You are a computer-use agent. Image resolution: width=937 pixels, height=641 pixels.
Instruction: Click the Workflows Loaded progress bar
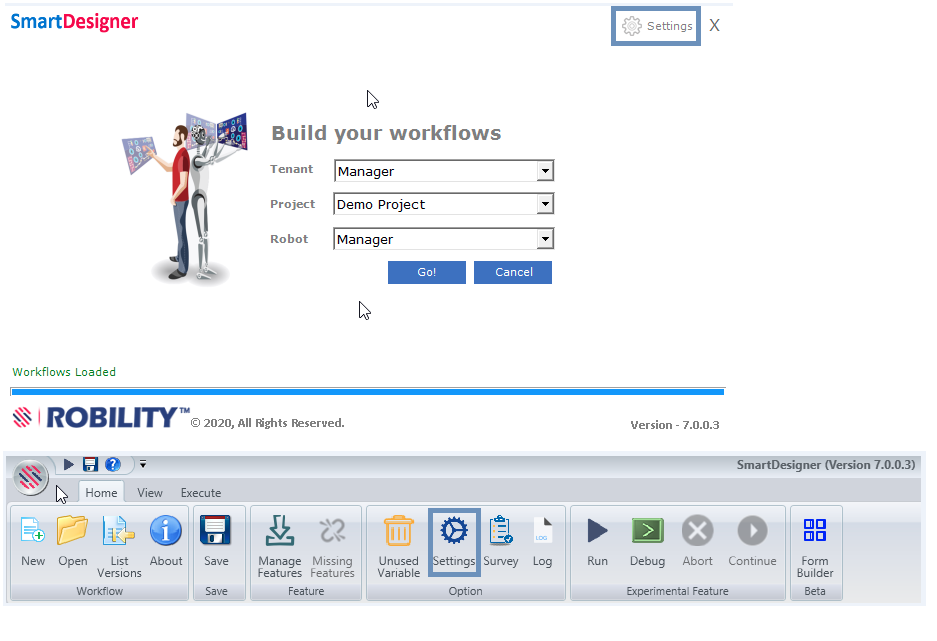tap(366, 390)
